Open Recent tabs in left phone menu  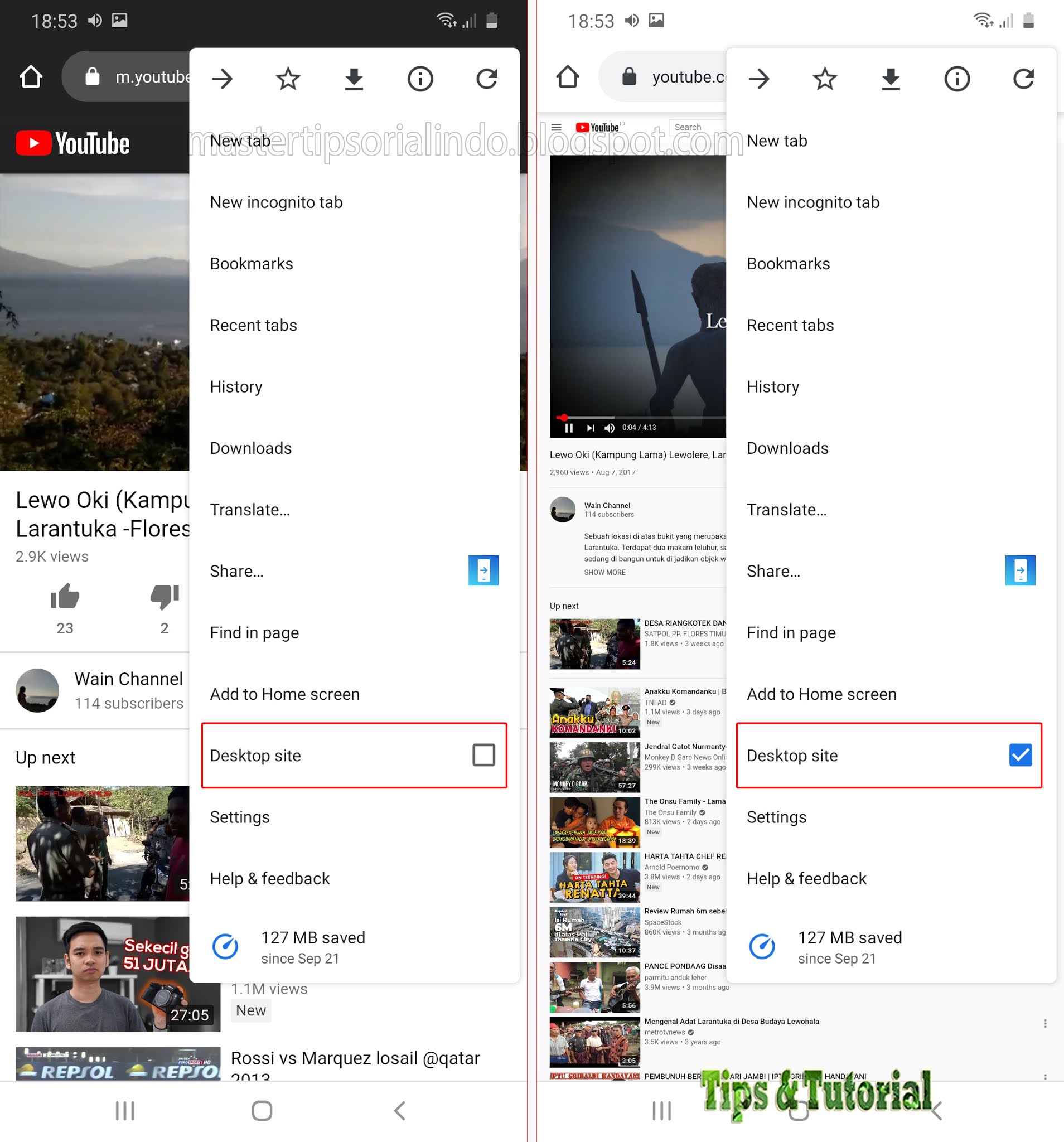point(354,325)
